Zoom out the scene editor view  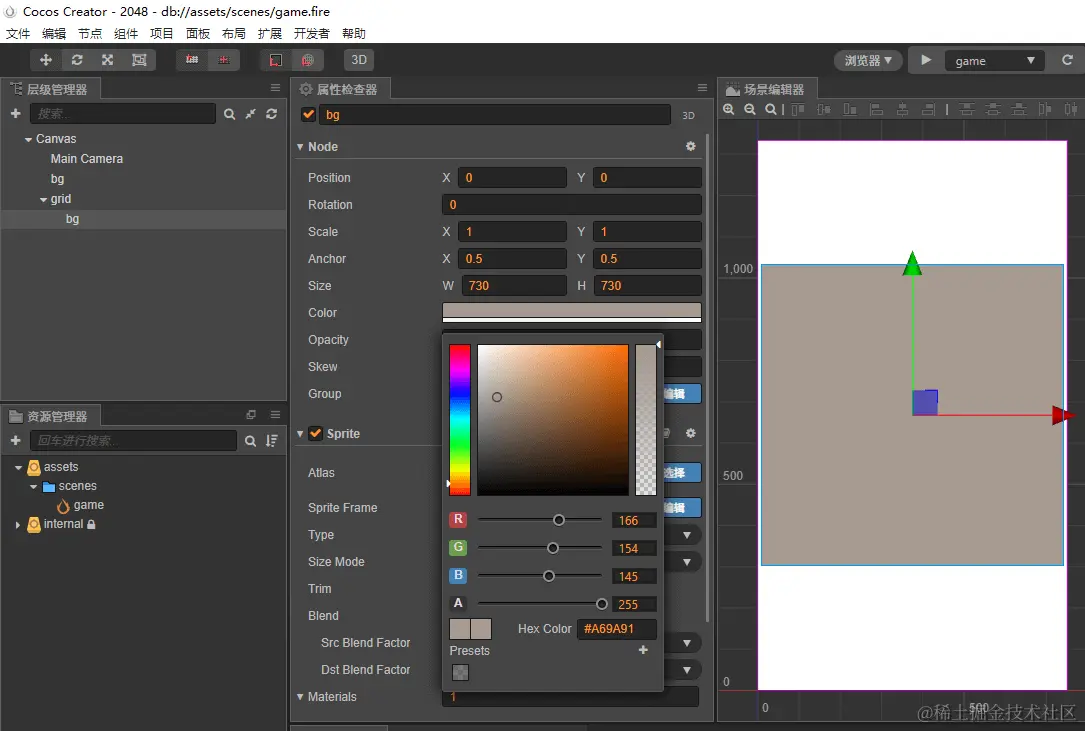[x=749, y=109]
